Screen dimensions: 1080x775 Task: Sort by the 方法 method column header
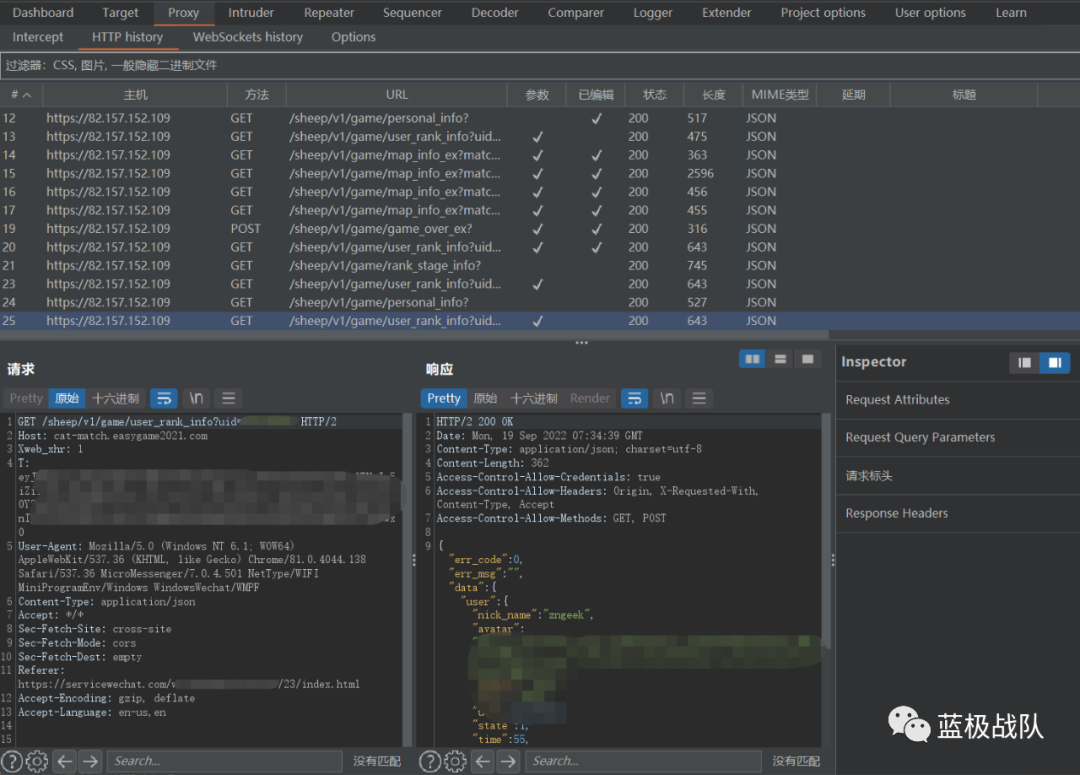click(256, 95)
